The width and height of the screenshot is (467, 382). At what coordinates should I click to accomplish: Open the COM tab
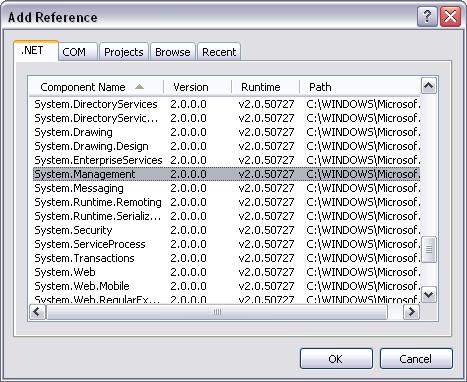click(78, 52)
